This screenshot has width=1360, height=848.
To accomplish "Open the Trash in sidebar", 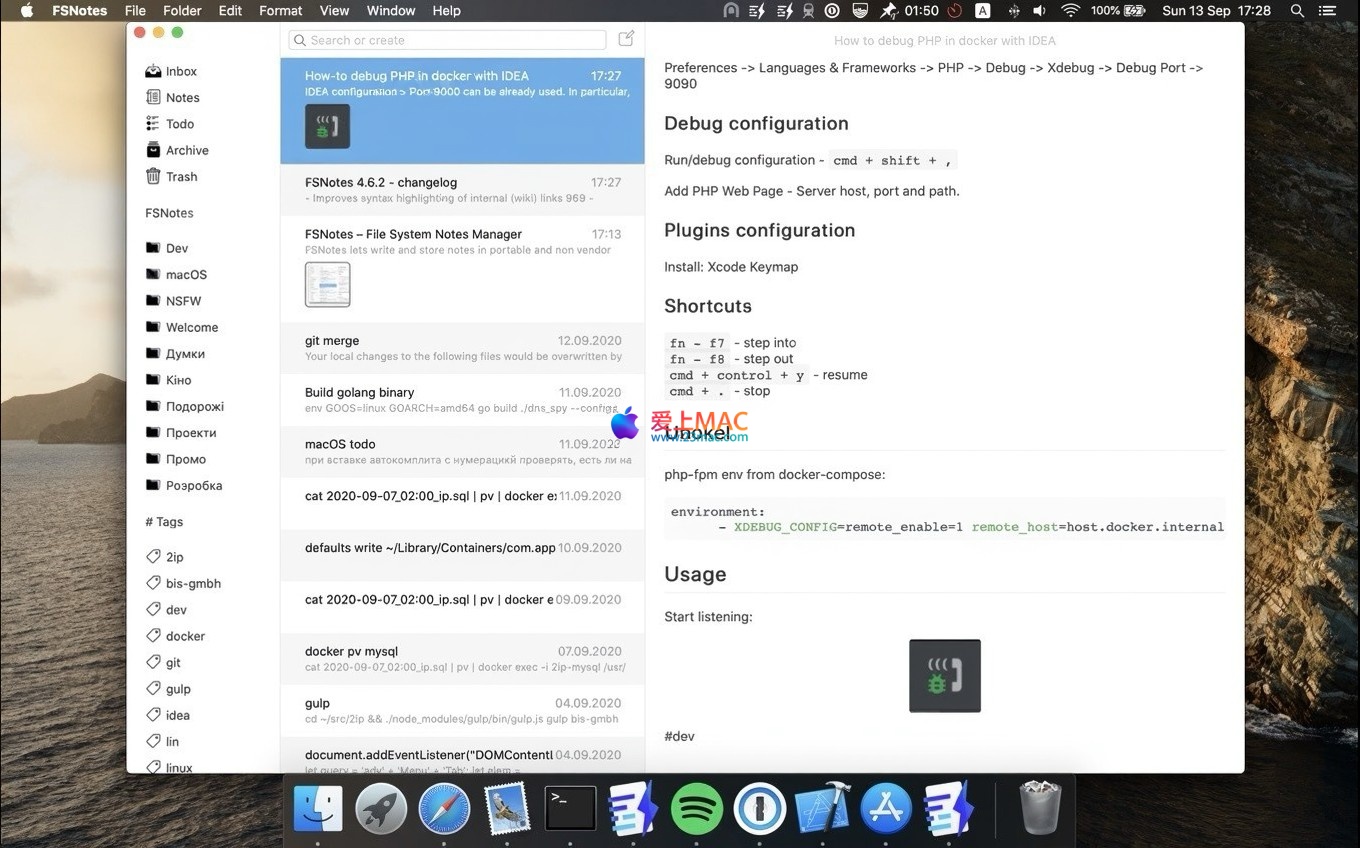I will 181,176.
